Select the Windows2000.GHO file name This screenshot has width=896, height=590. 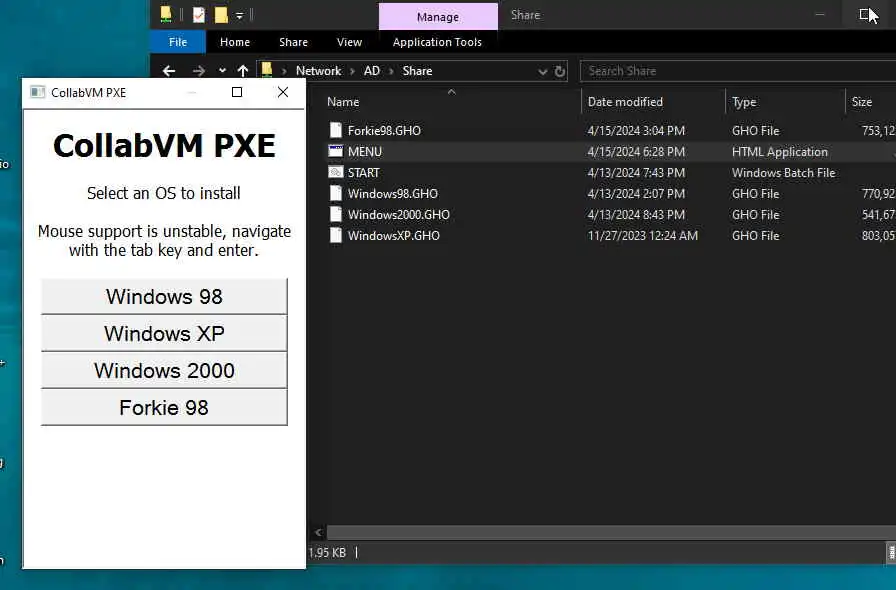pos(398,214)
